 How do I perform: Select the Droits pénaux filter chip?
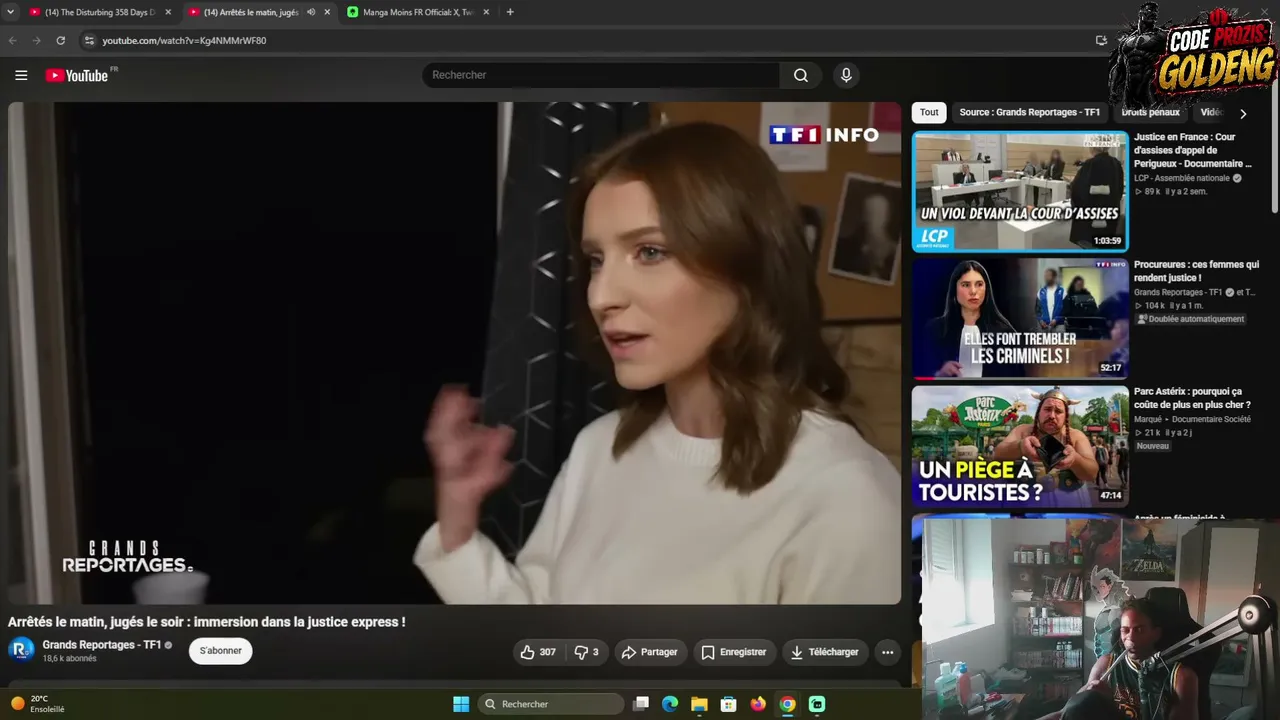[x=1150, y=113]
